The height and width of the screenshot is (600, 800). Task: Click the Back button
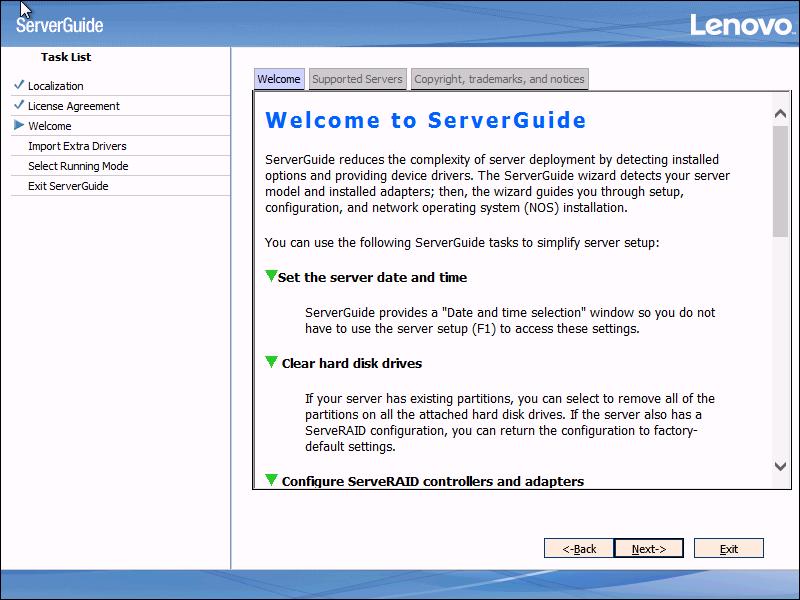coord(578,548)
